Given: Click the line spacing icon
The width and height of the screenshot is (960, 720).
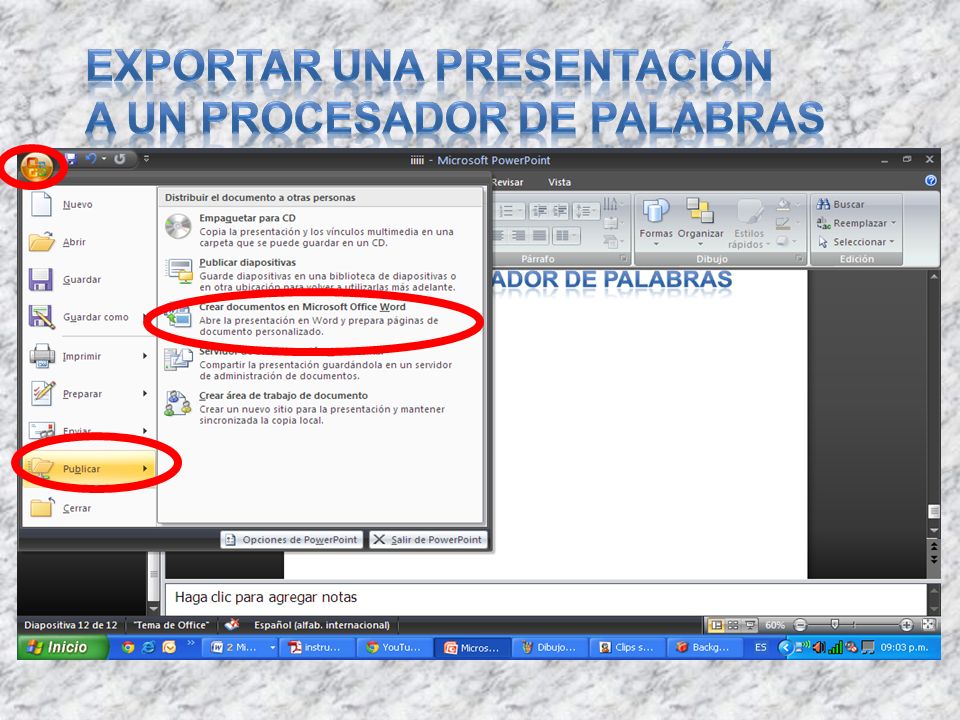Looking at the screenshot, I should coord(585,211).
